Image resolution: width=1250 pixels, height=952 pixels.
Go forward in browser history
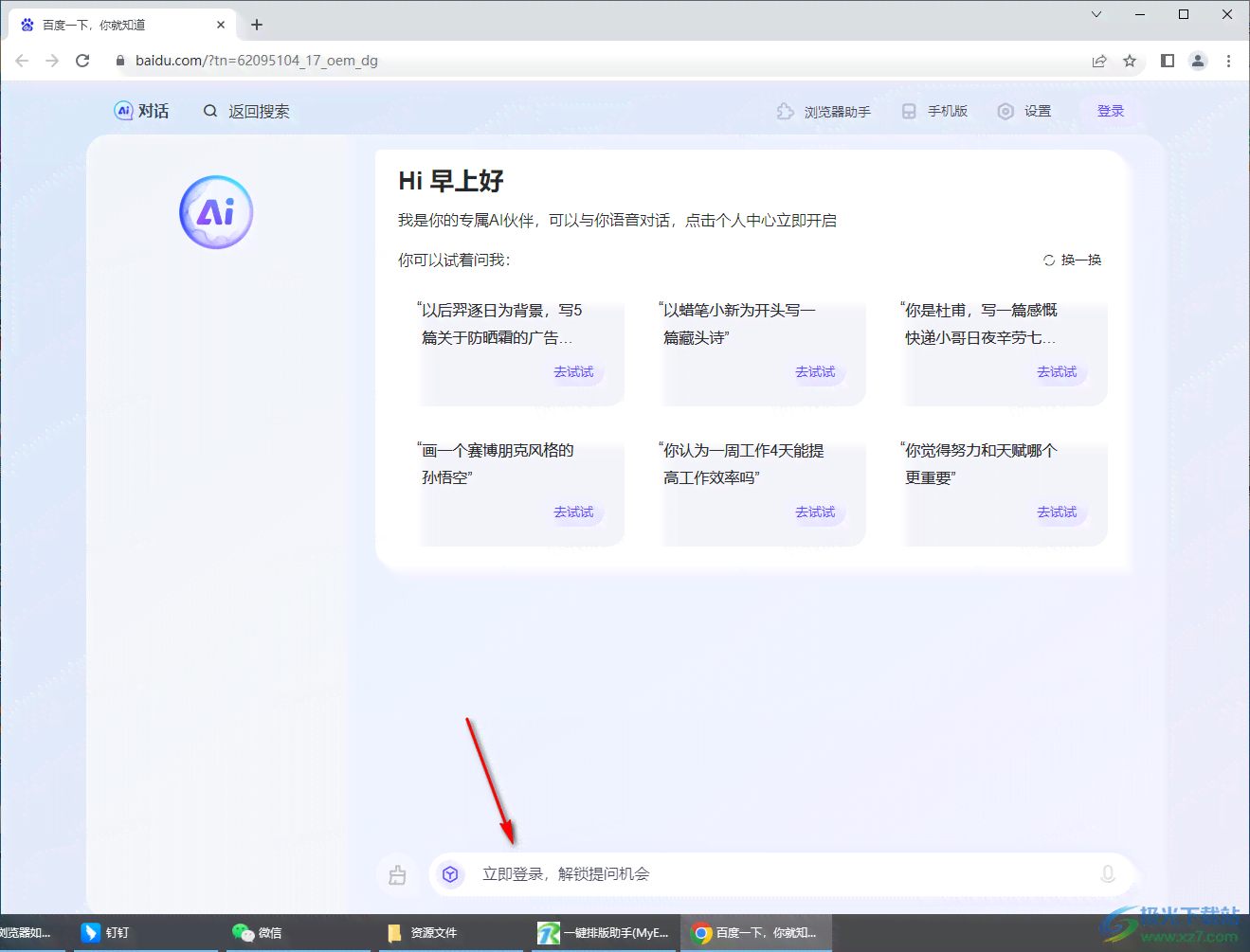tap(52, 61)
